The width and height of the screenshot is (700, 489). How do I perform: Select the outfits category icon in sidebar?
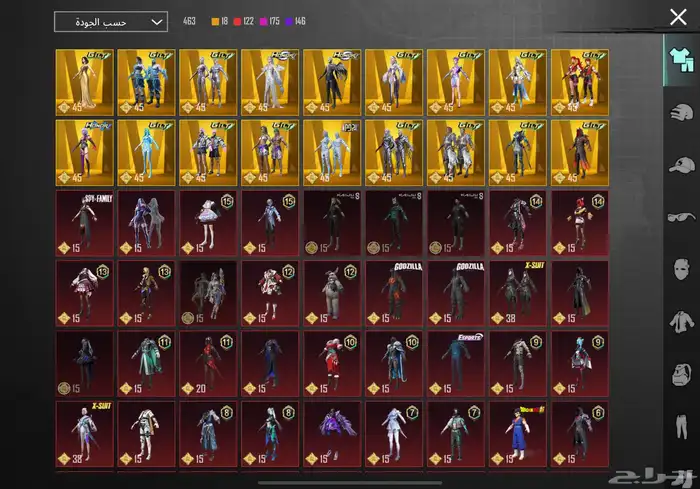tap(679, 59)
